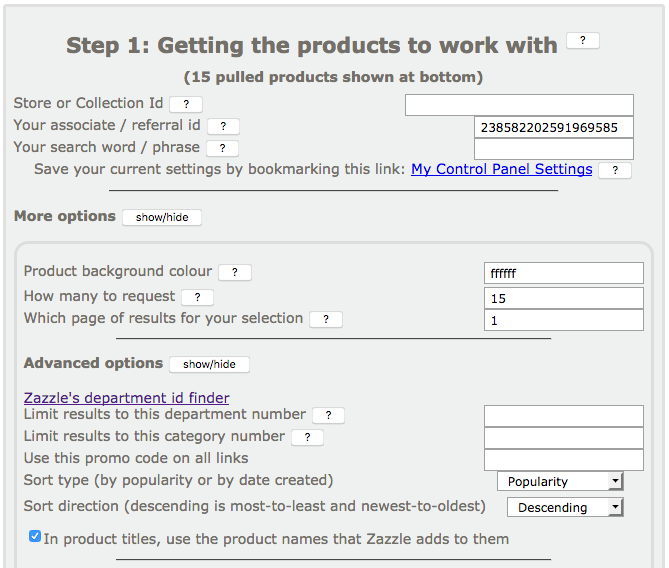Viewport: 669px width, 568px height.
Task: Open the Sort type Popularity dropdown
Action: pos(559,482)
